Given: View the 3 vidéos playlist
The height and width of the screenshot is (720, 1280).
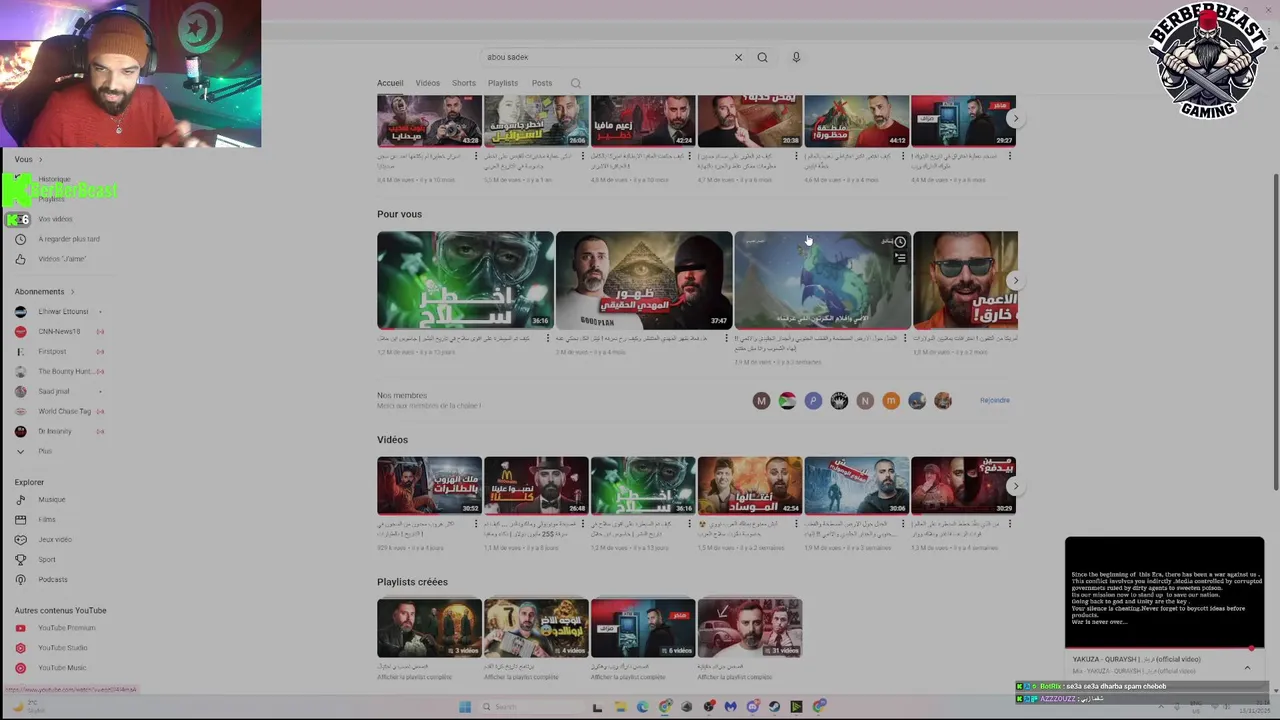Looking at the screenshot, I should pos(429,628).
